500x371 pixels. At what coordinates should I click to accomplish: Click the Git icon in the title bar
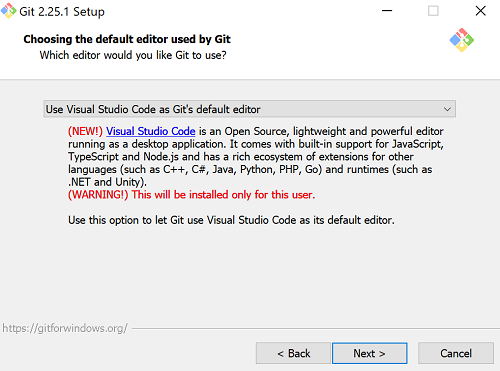click(x=8, y=10)
